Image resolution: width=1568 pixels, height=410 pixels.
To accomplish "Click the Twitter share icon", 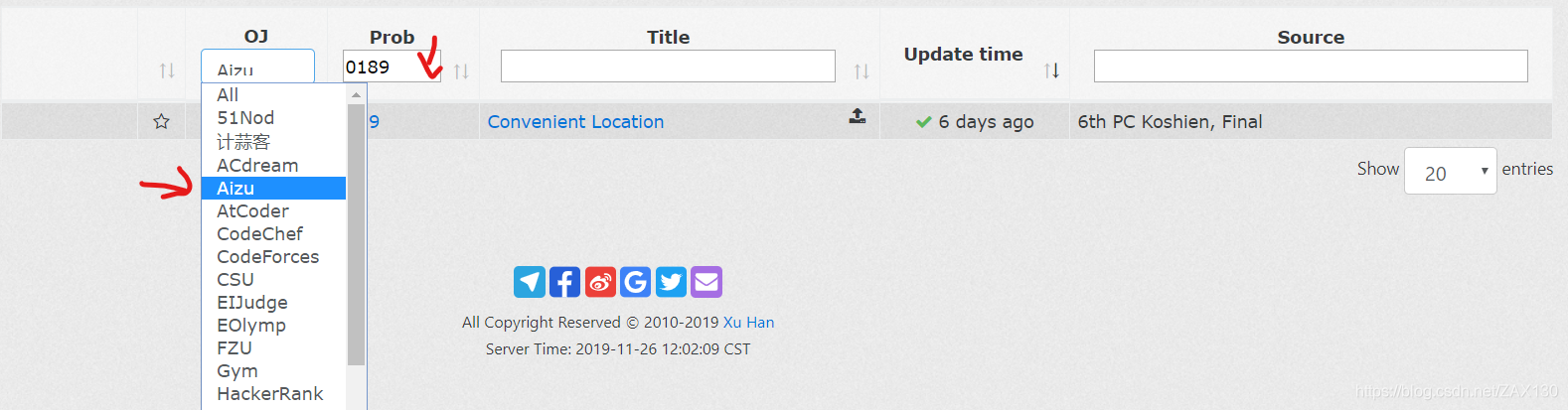I will pos(671,282).
